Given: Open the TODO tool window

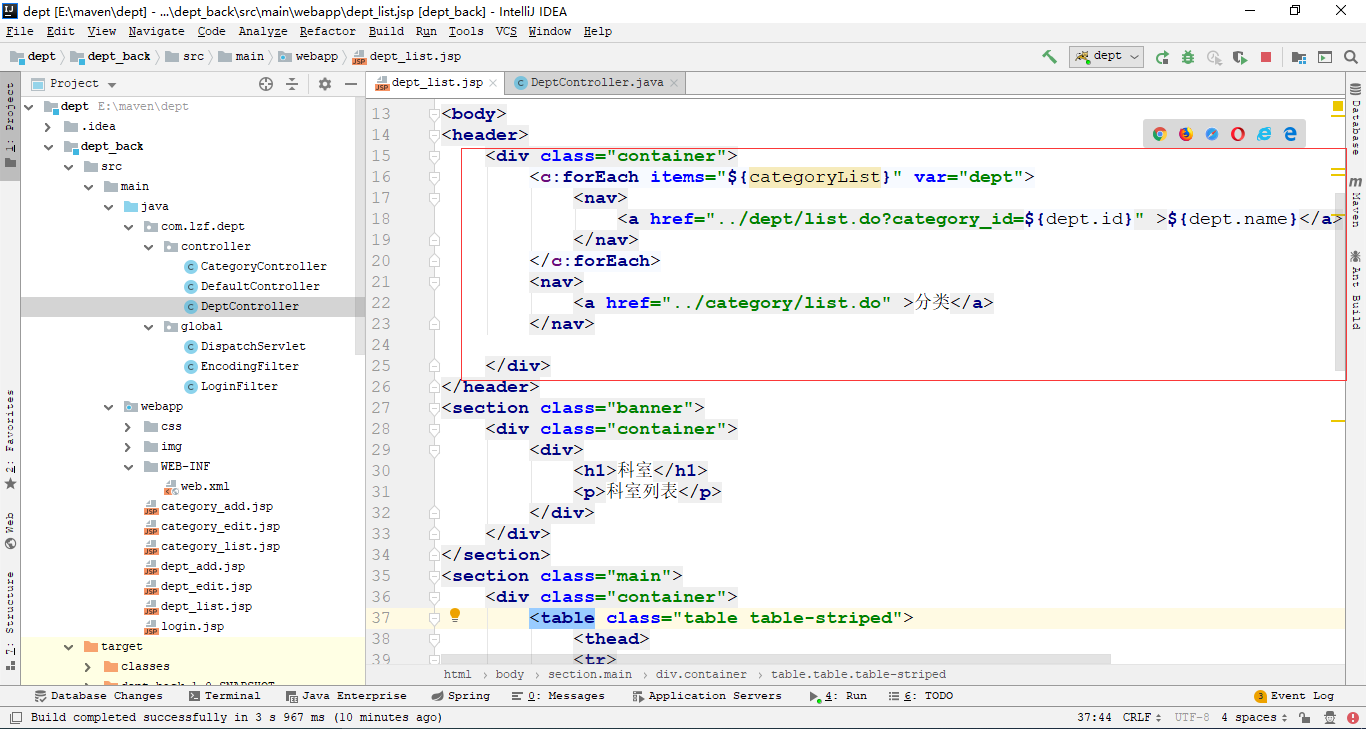Looking at the screenshot, I should click(x=921, y=696).
